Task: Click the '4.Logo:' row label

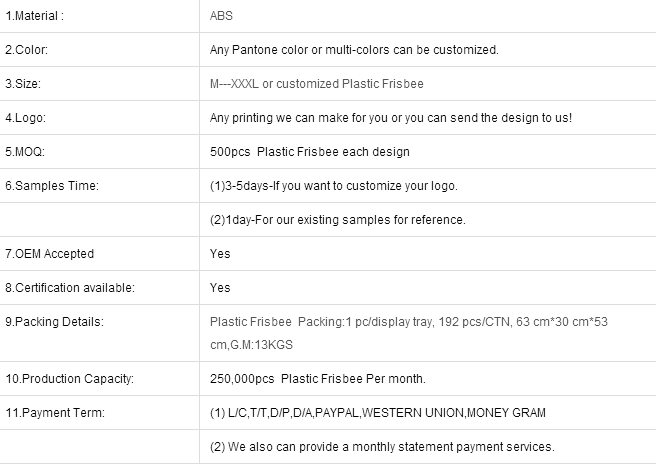Action: coord(26,118)
